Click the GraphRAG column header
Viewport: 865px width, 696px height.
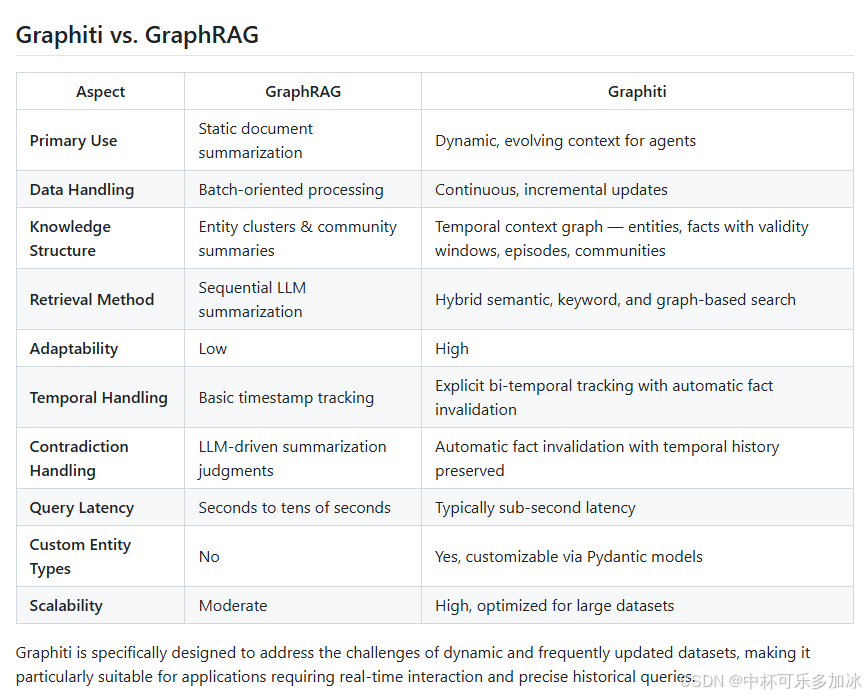[x=303, y=91]
